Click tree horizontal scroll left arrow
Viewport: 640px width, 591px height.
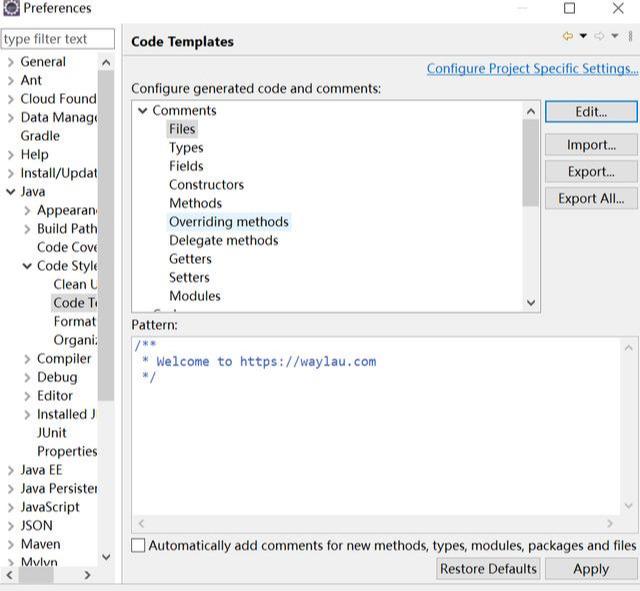[9, 575]
